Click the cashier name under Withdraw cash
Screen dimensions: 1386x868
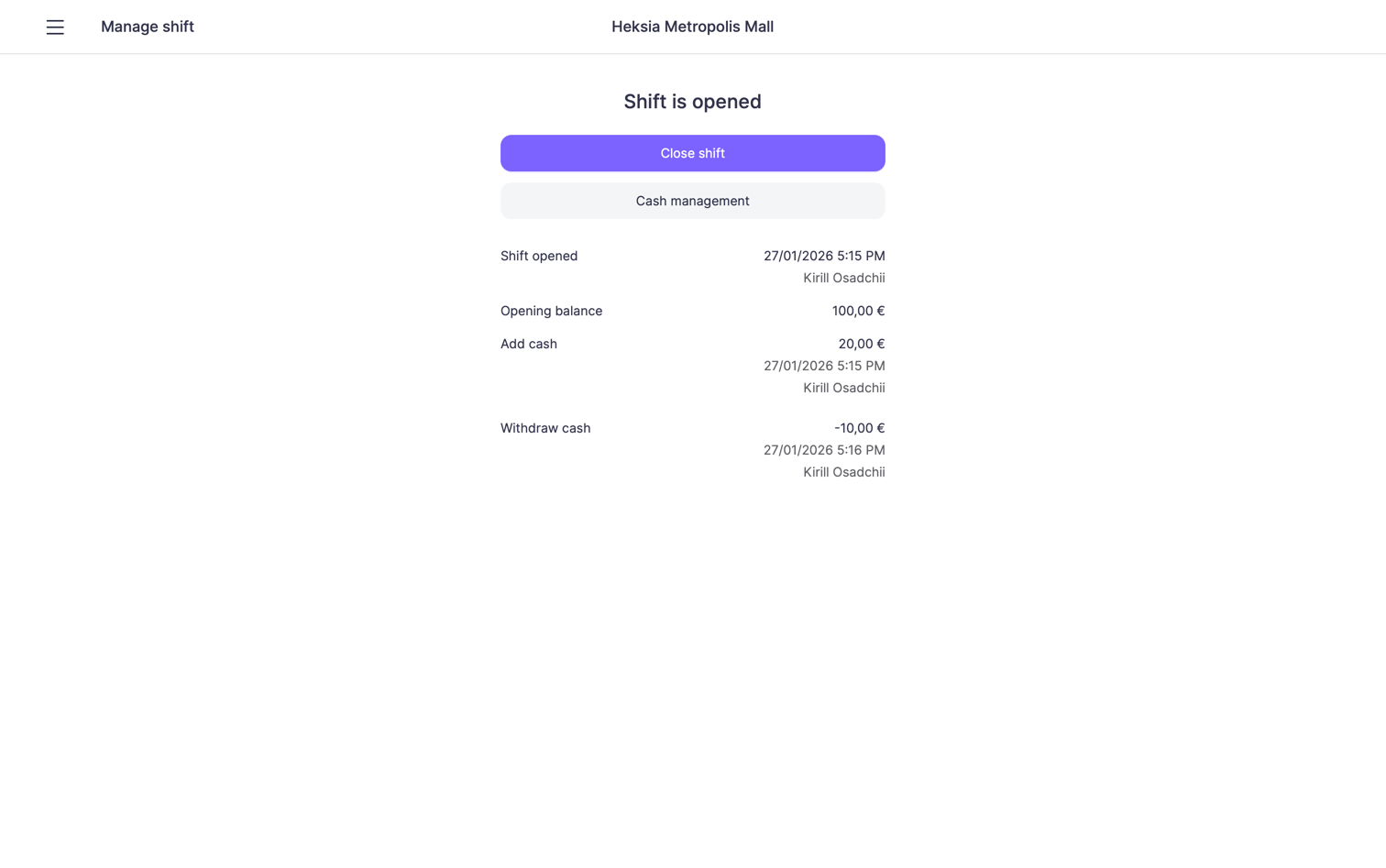click(843, 472)
